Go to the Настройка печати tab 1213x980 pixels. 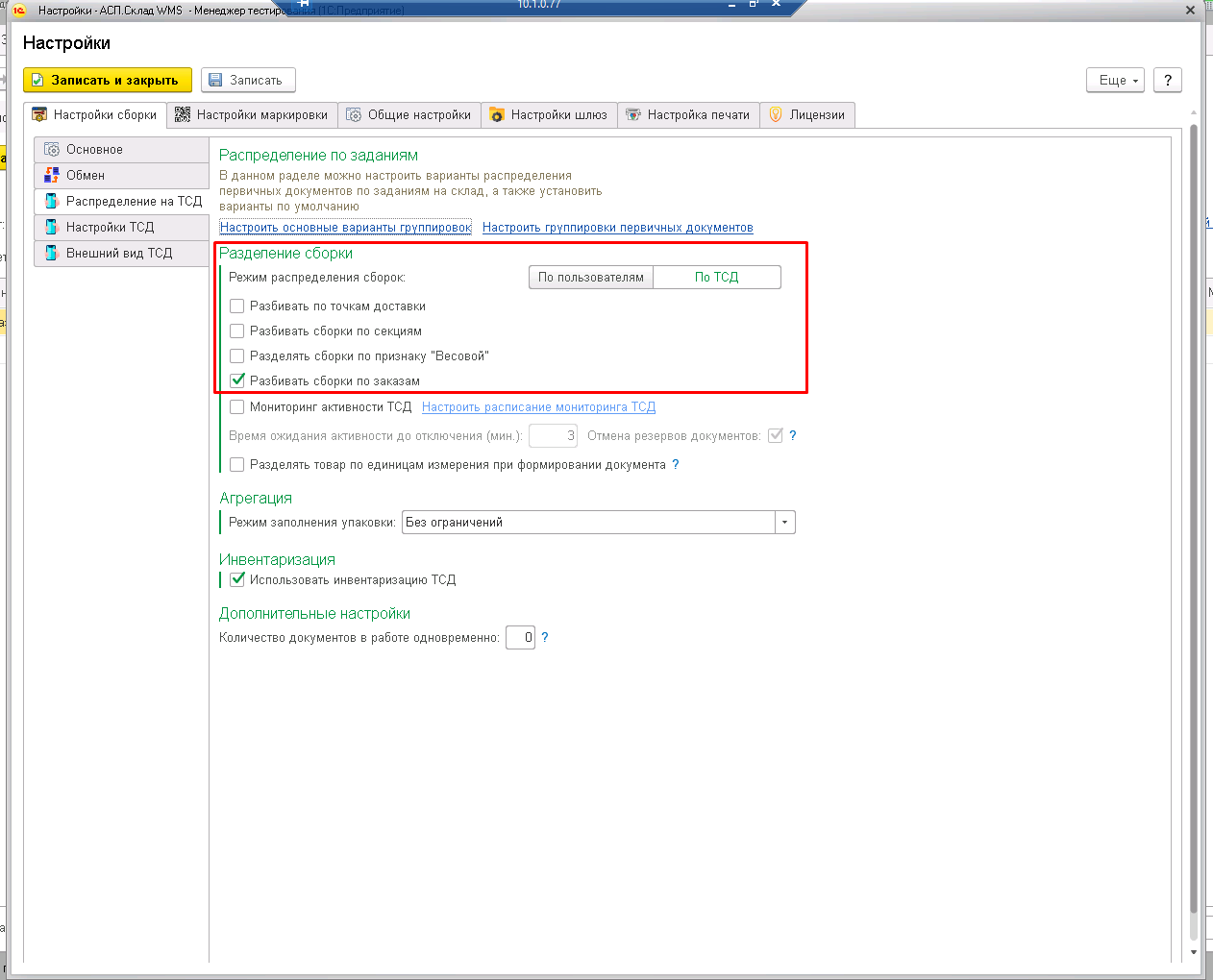coord(688,115)
